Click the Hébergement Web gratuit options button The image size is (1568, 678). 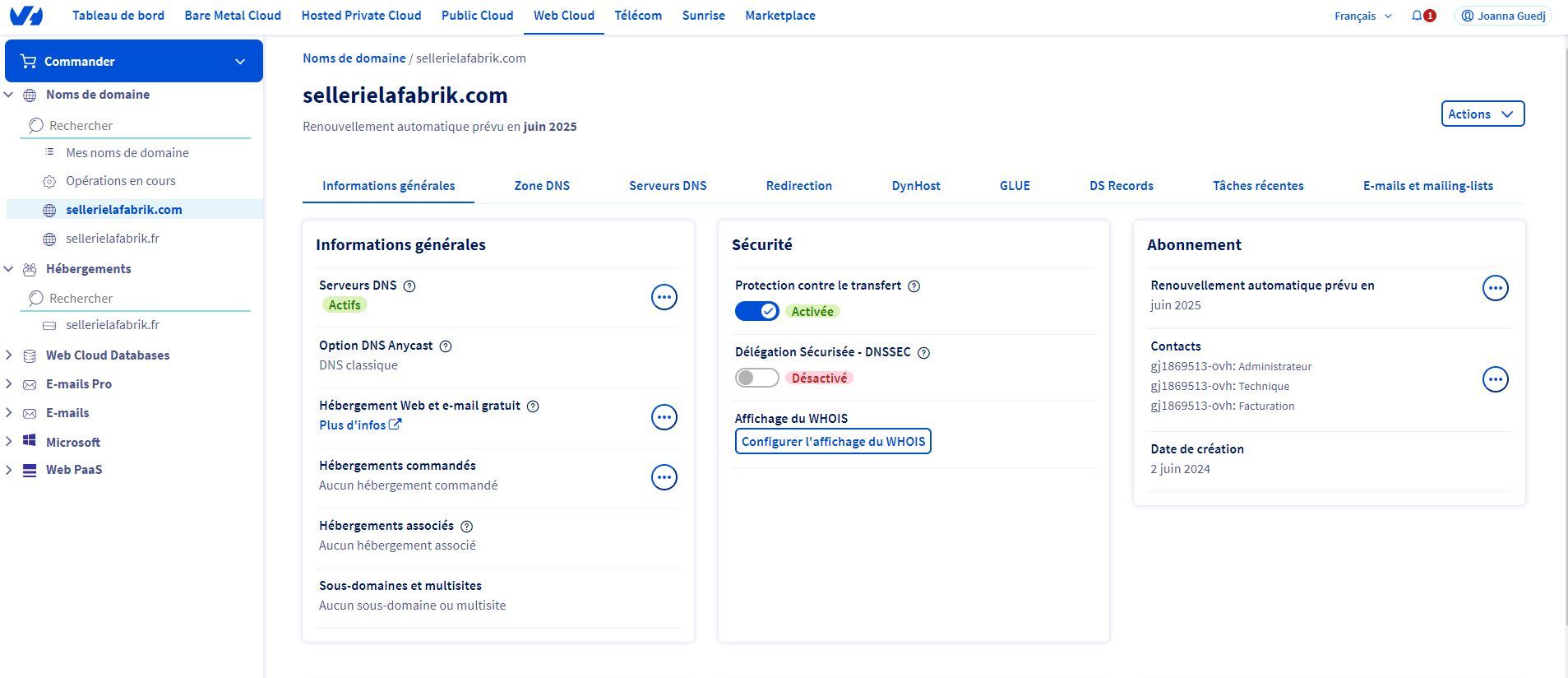[x=664, y=417]
